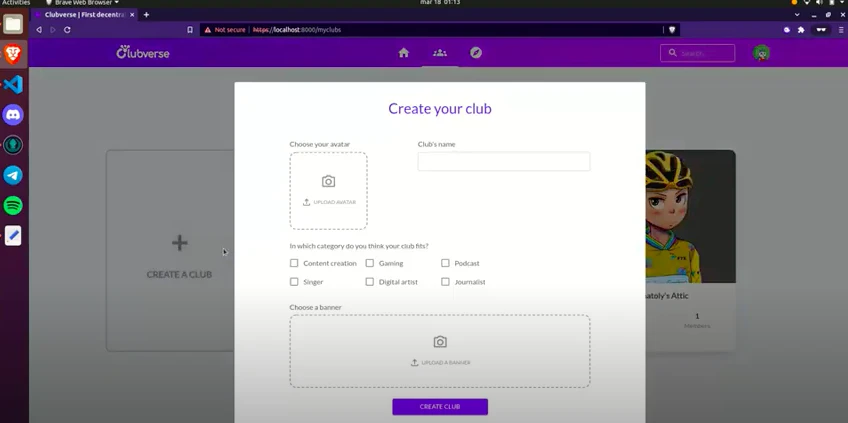Open the tab list dropdown arrow

pyautogui.click(x=797, y=15)
